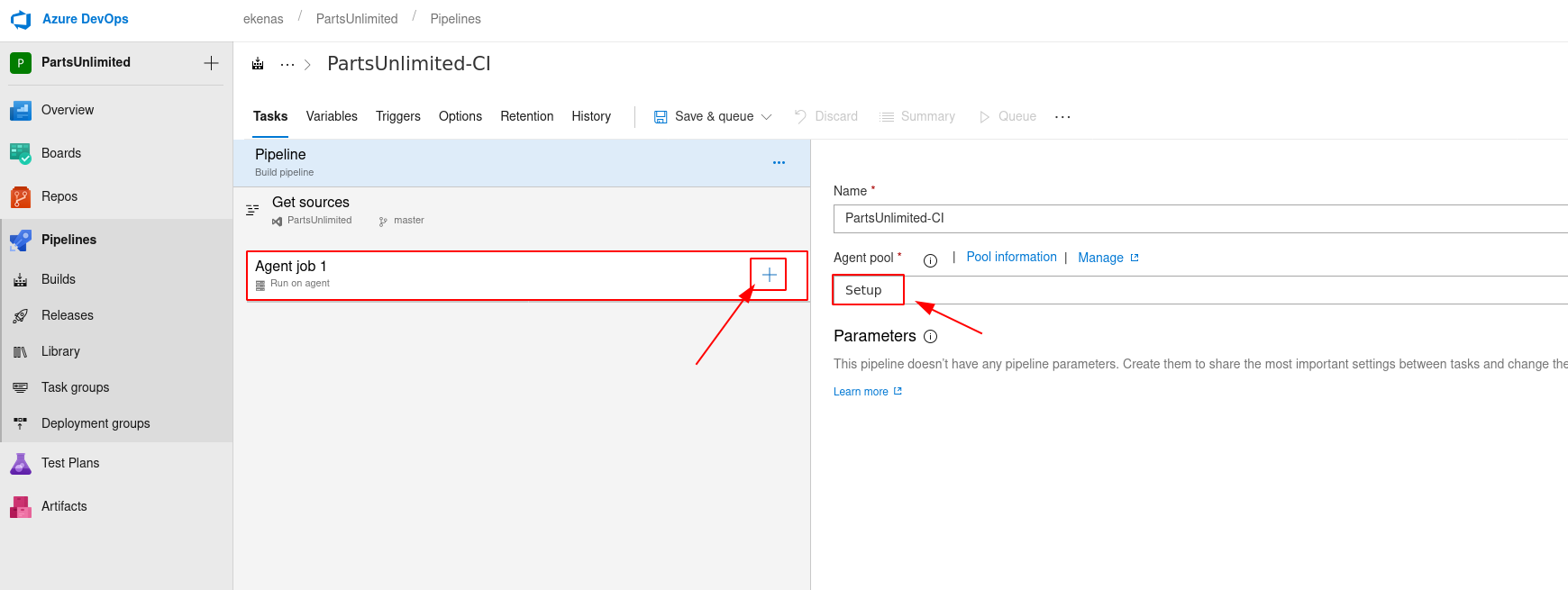The height and width of the screenshot is (590, 1568).
Task: Click the ekenas breadcrumb link
Action: click(263, 19)
